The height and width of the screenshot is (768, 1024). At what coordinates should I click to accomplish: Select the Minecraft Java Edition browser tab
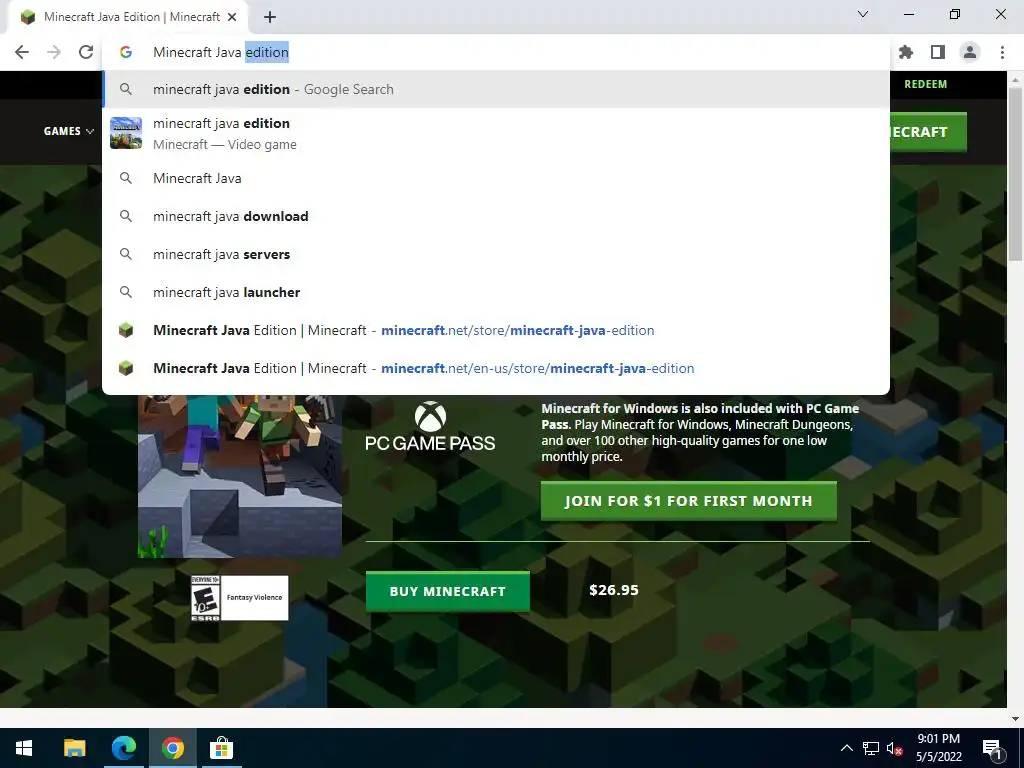point(127,18)
